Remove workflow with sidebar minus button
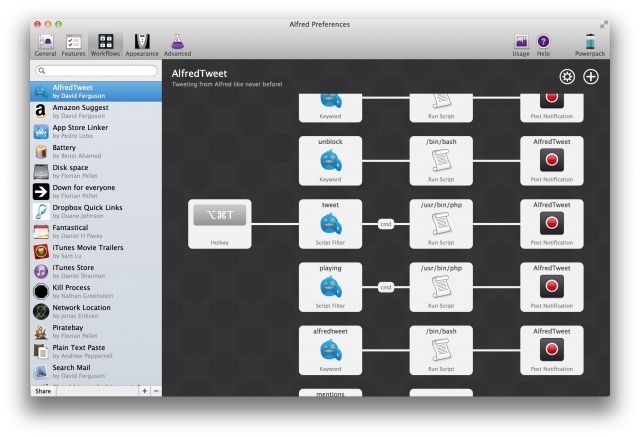 point(155,391)
